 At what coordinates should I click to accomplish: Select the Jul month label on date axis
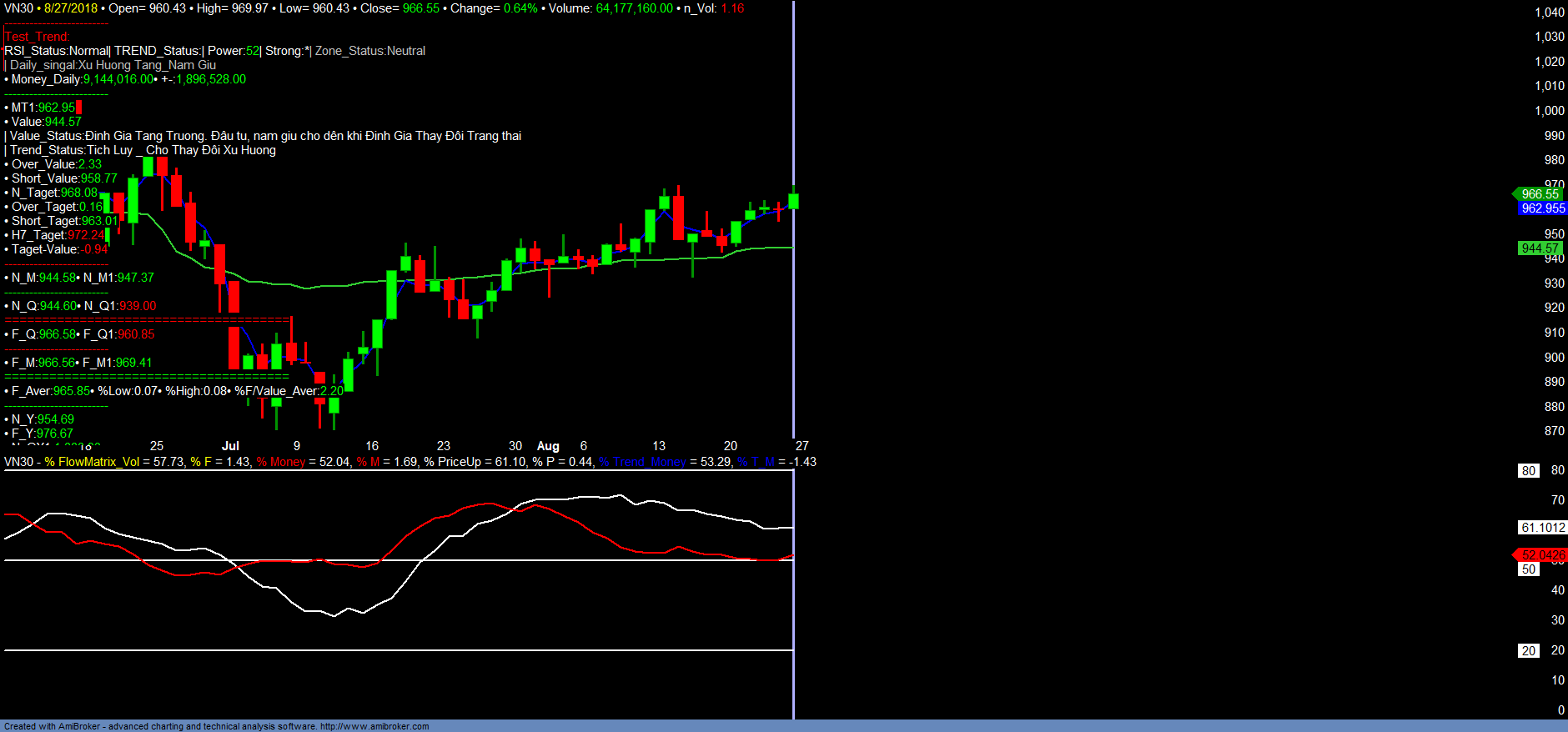pyautogui.click(x=230, y=446)
